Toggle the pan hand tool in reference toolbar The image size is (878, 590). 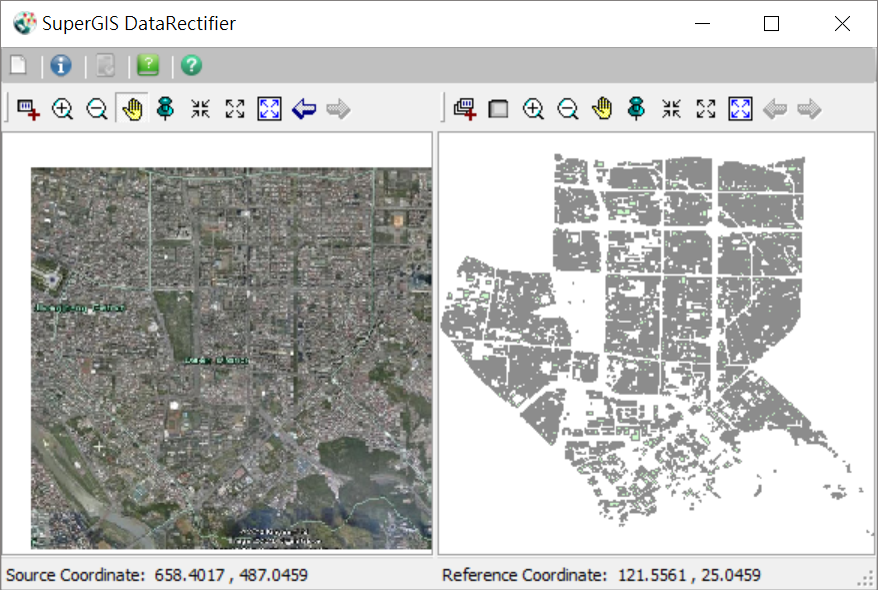tap(602, 109)
